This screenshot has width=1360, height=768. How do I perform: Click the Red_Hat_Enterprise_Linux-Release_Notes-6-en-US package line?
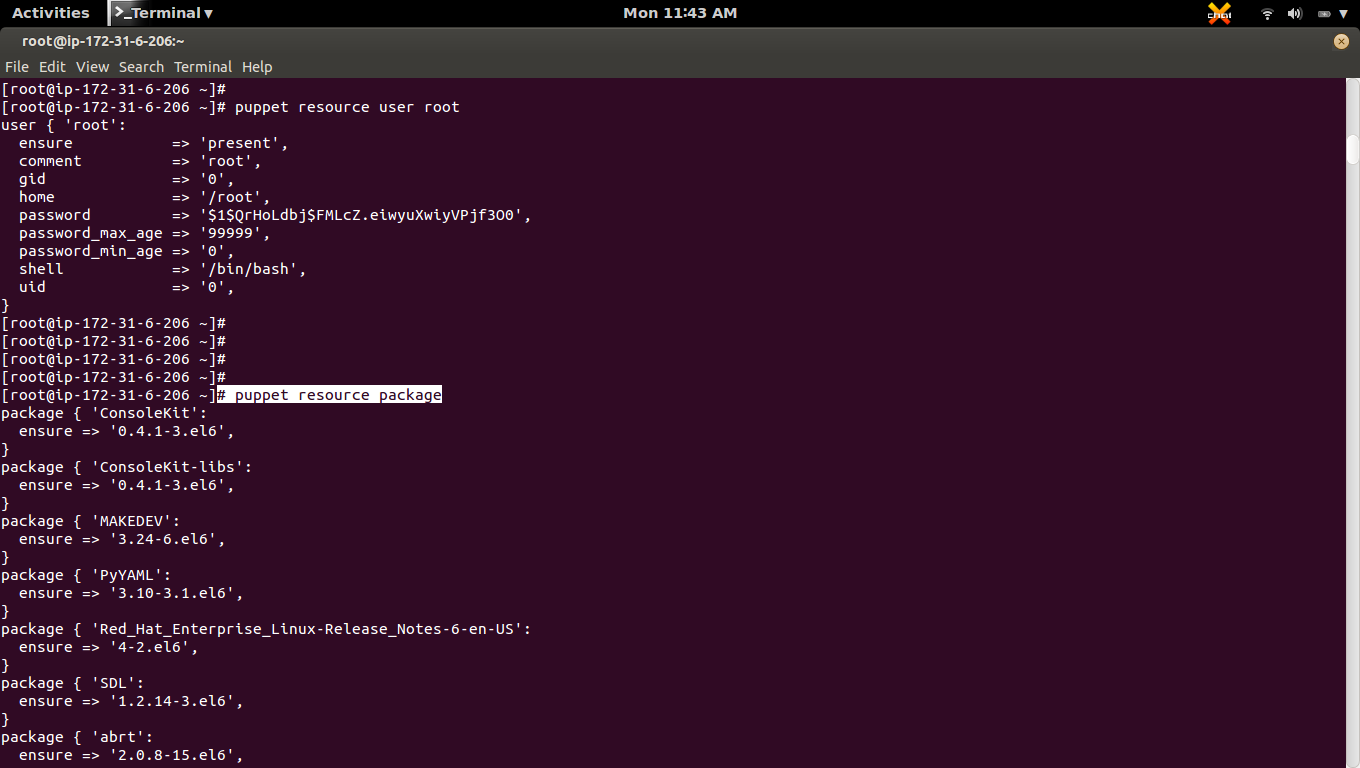[266, 629]
